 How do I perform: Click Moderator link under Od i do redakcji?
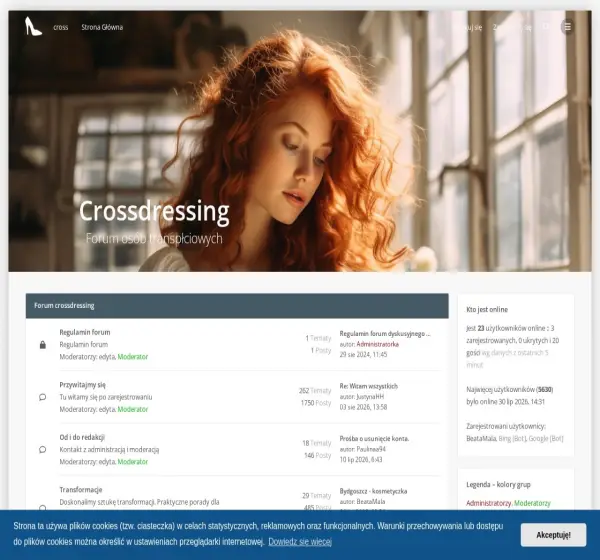(x=132, y=462)
